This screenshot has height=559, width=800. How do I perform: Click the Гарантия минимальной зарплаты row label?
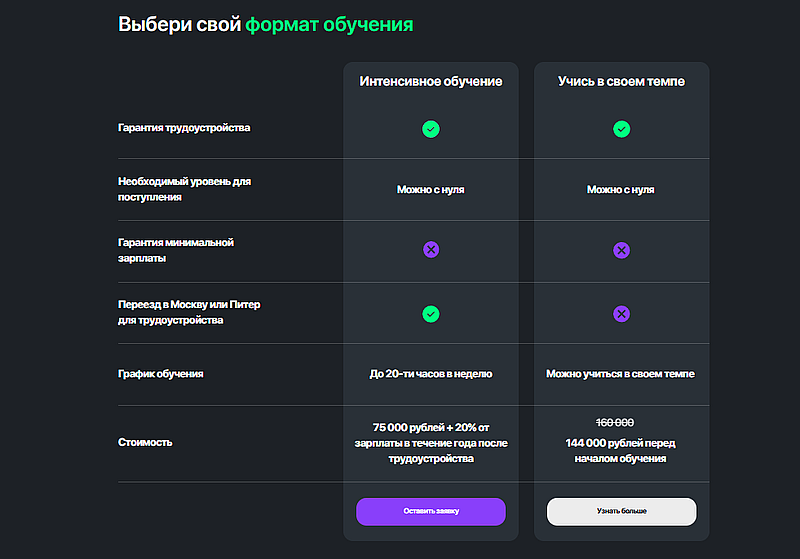point(175,250)
